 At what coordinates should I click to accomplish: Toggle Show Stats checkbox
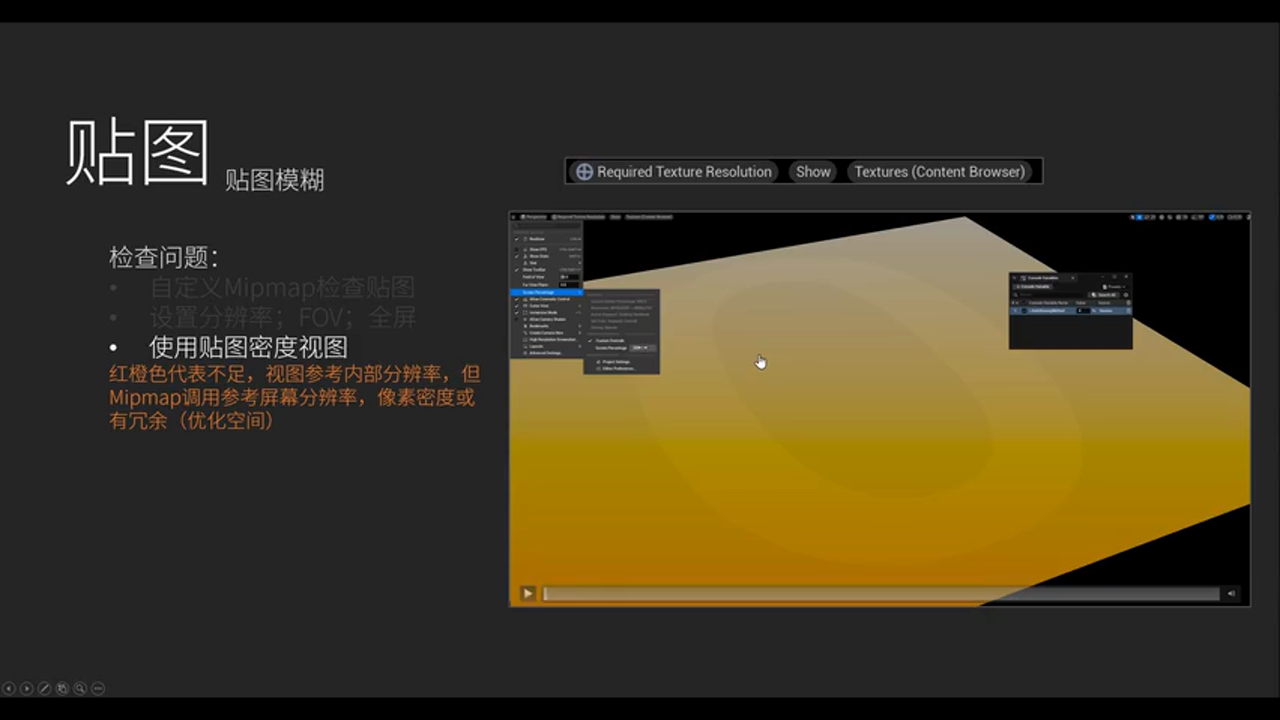517,256
